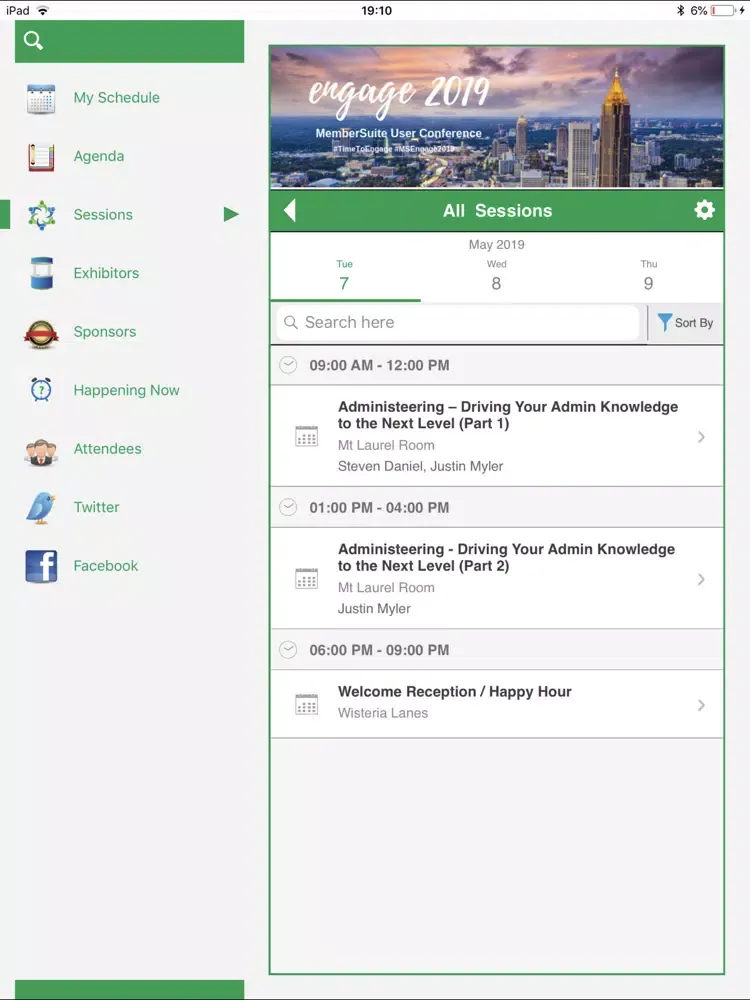The image size is (750, 1000).
Task: Tap the engage 2019 conference banner
Action: coord(497,117)
